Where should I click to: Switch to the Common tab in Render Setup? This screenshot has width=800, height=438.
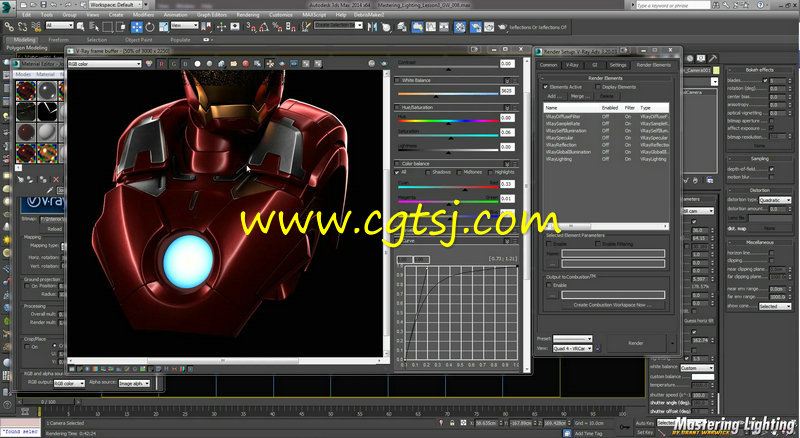click(548, 65)
